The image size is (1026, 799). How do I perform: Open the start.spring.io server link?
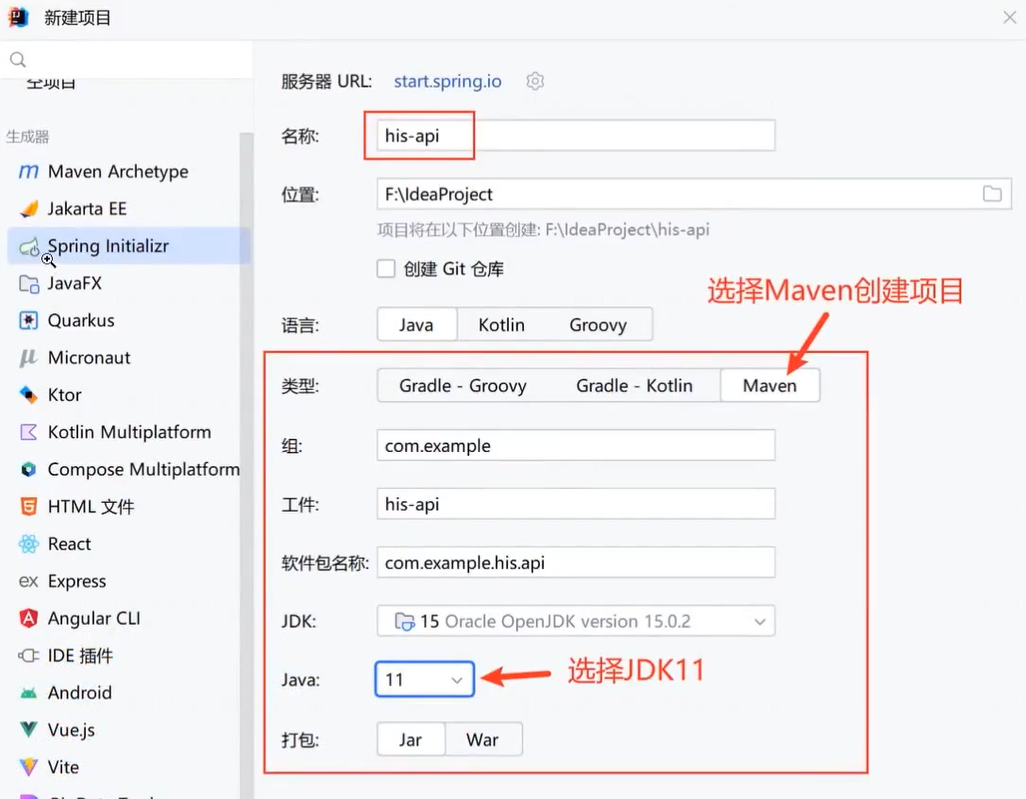coord(448,81)
